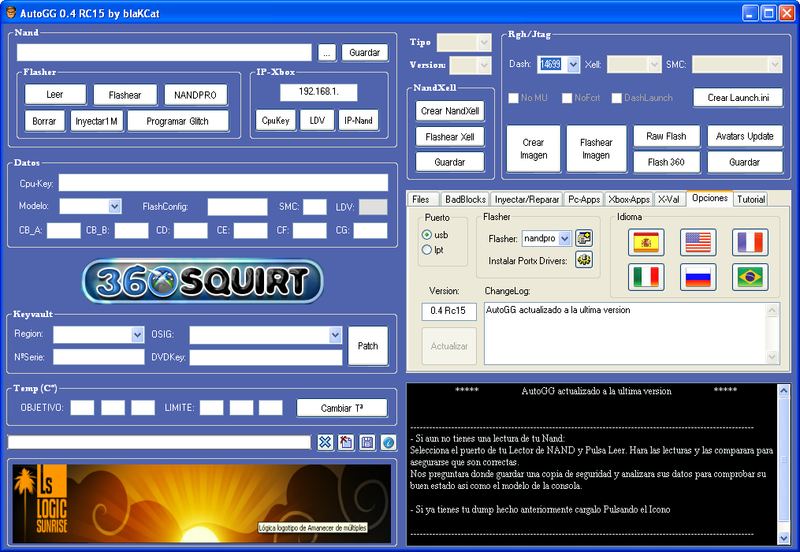
Task: Click the Flashear Xell button
Action: 450,137
